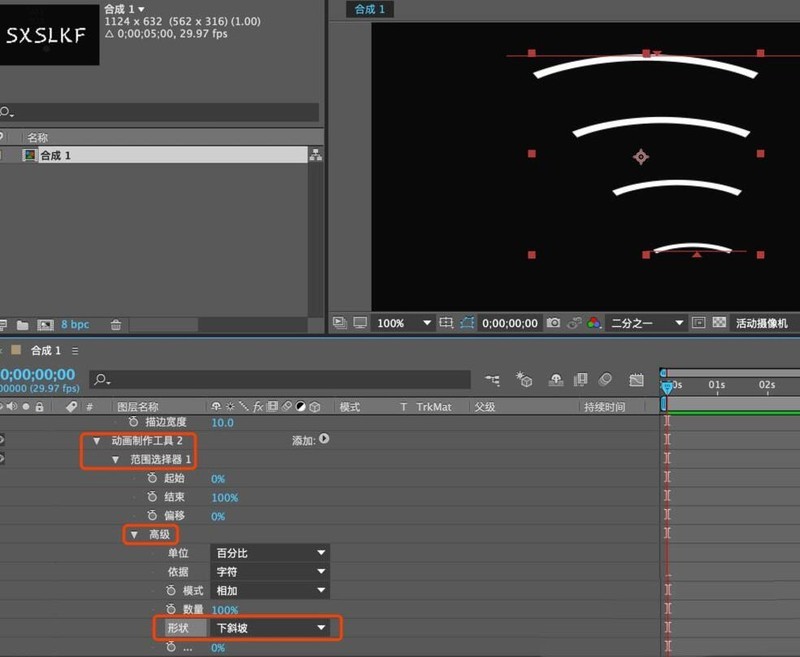The height and width of the screenshot is (657, 800).
Task: Click the 描边宽度 value of 10.0
Action: tap(222, 422)
